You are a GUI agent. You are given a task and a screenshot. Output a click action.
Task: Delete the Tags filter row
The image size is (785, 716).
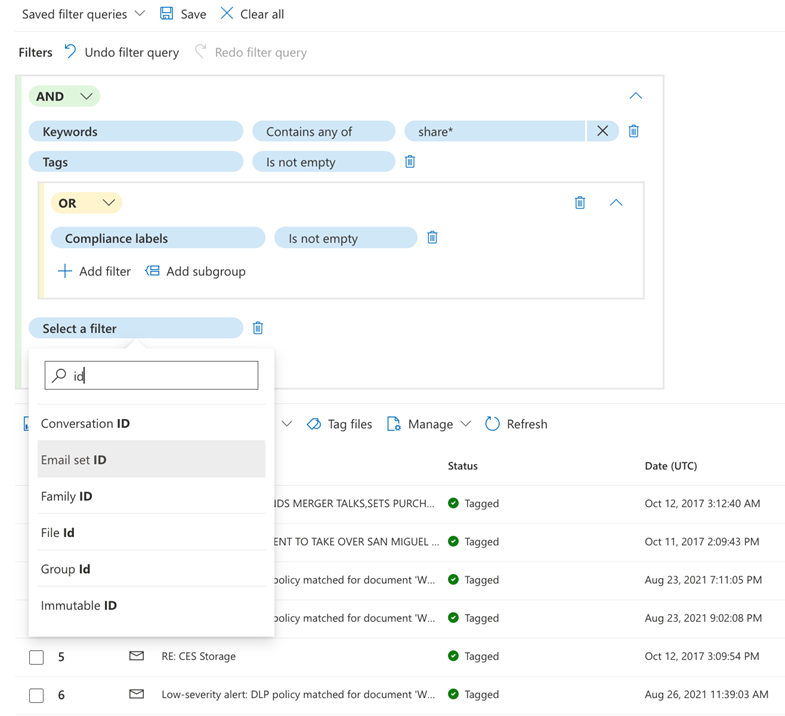[x=410, y=161]
